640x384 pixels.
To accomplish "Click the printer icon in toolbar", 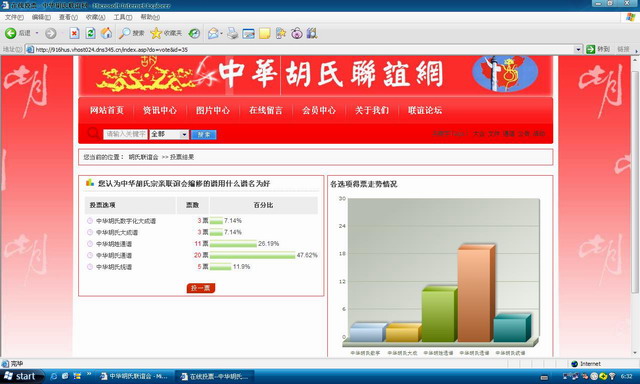I will (232, 33).
